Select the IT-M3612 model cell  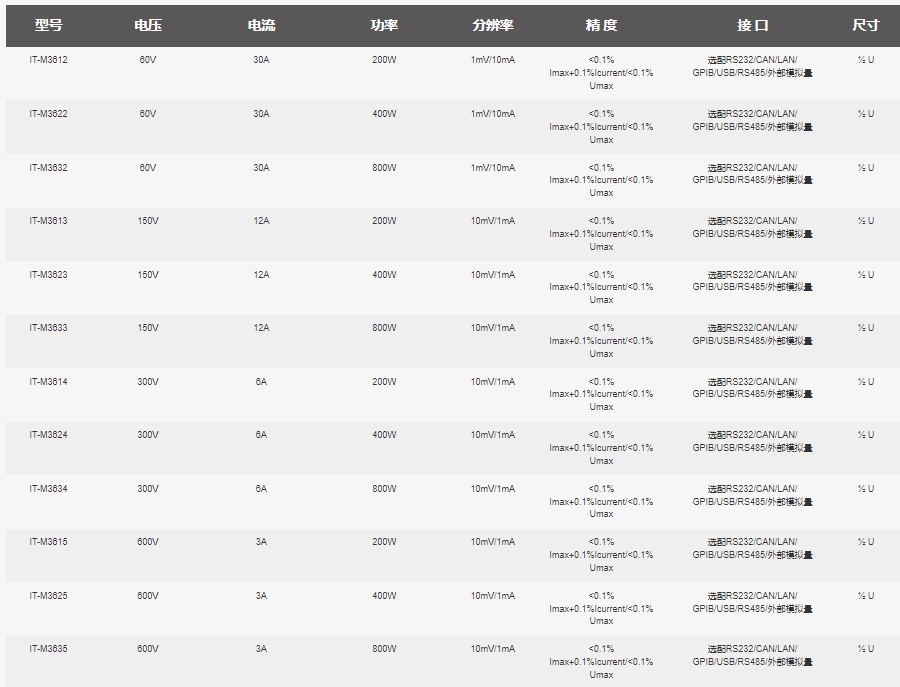click(48, 60)
